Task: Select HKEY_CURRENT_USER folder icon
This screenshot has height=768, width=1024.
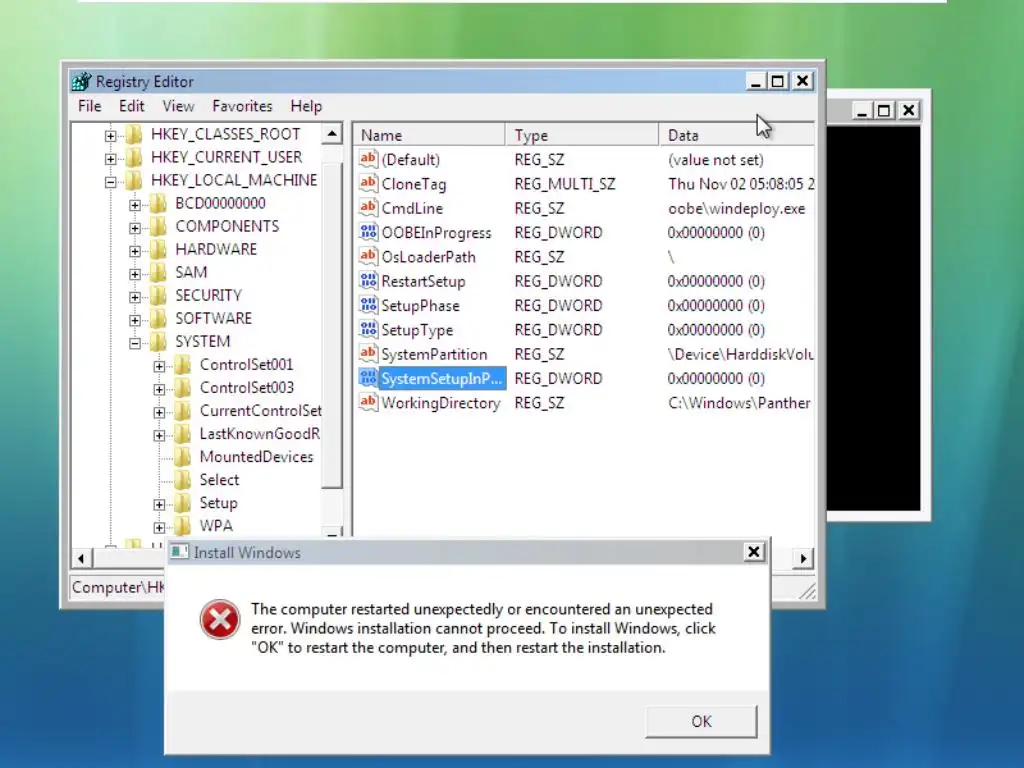Action: tap(133, 157)
